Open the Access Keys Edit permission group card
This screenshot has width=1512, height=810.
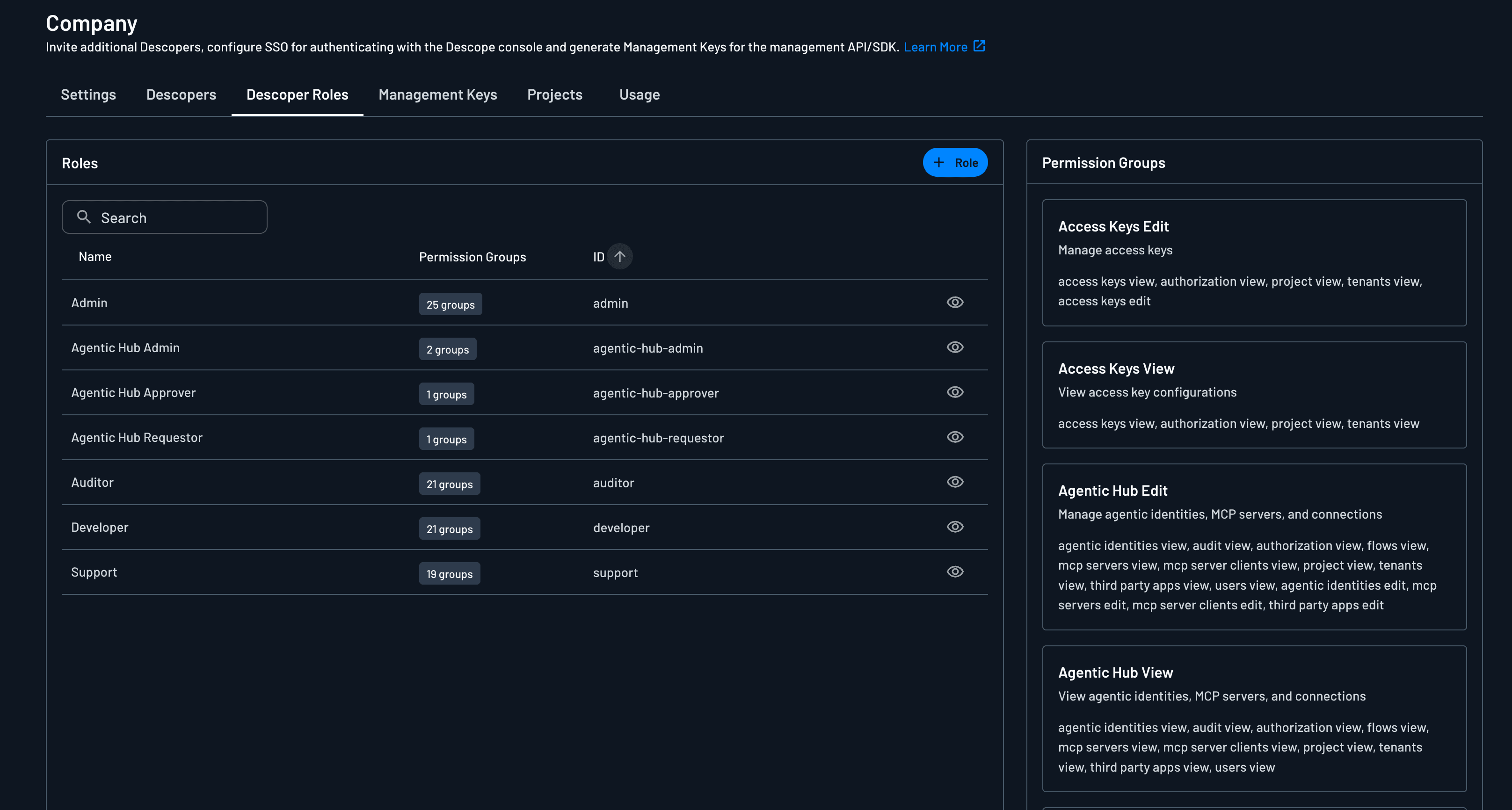[1254, 263]
